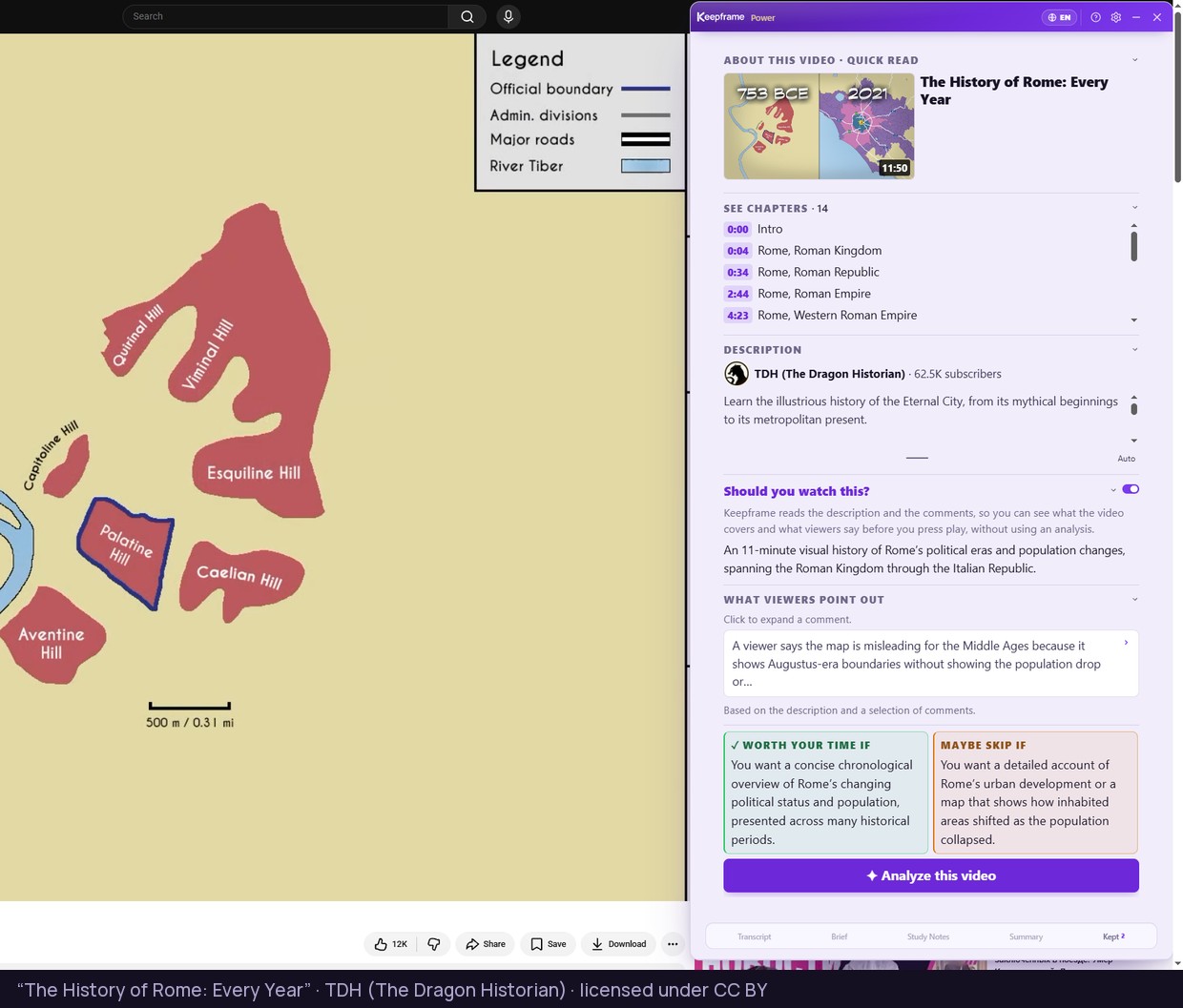This screenshot has height=1008, width=1183.
Task: Start voice search with the microphone icon
Action: click(x=508, y=16)
